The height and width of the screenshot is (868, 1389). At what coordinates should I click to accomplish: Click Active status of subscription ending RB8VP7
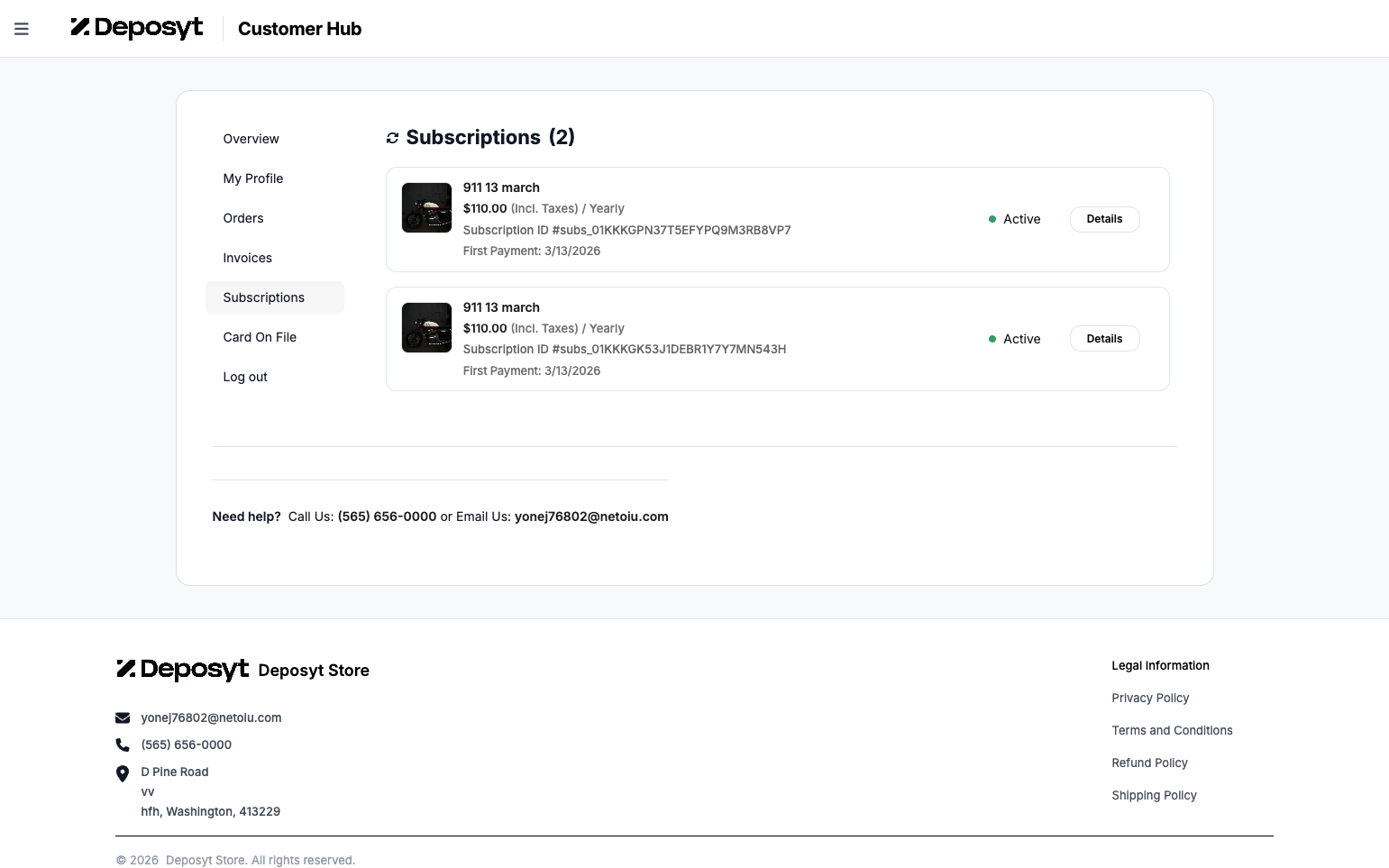(x=1014, y=219)
